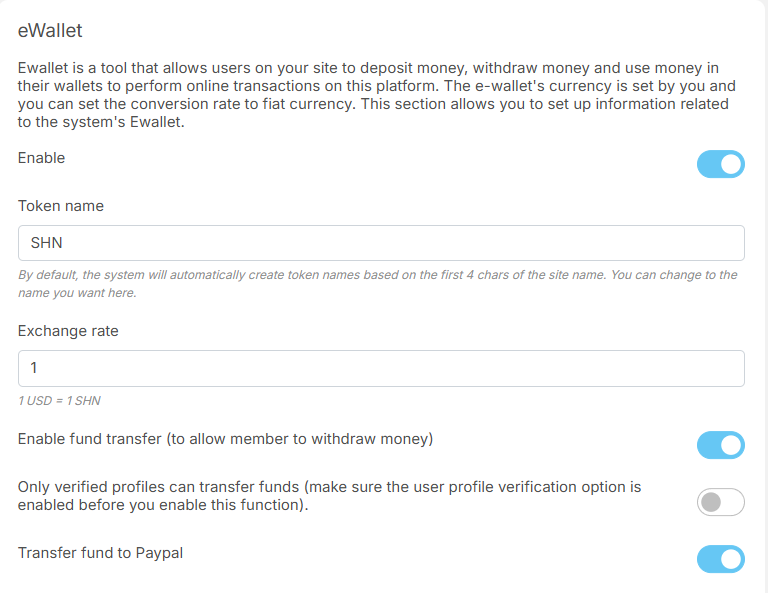Switch off Transfer fund to Paypal
This screenshot has height=593, width=768.
click(720, 559)
